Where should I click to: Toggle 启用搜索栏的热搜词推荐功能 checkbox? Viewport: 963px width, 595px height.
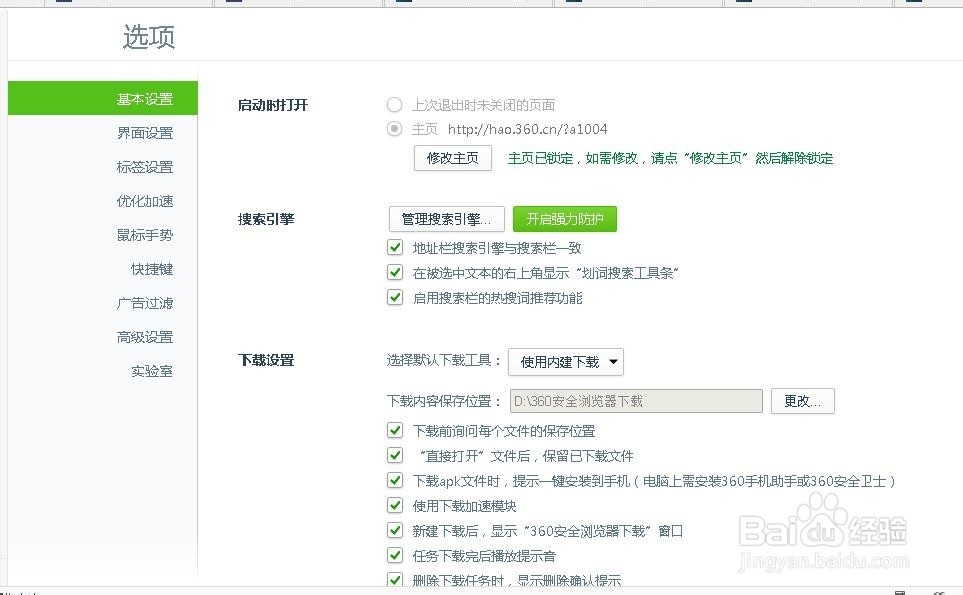pyautogui.click(x=395, y=297)
